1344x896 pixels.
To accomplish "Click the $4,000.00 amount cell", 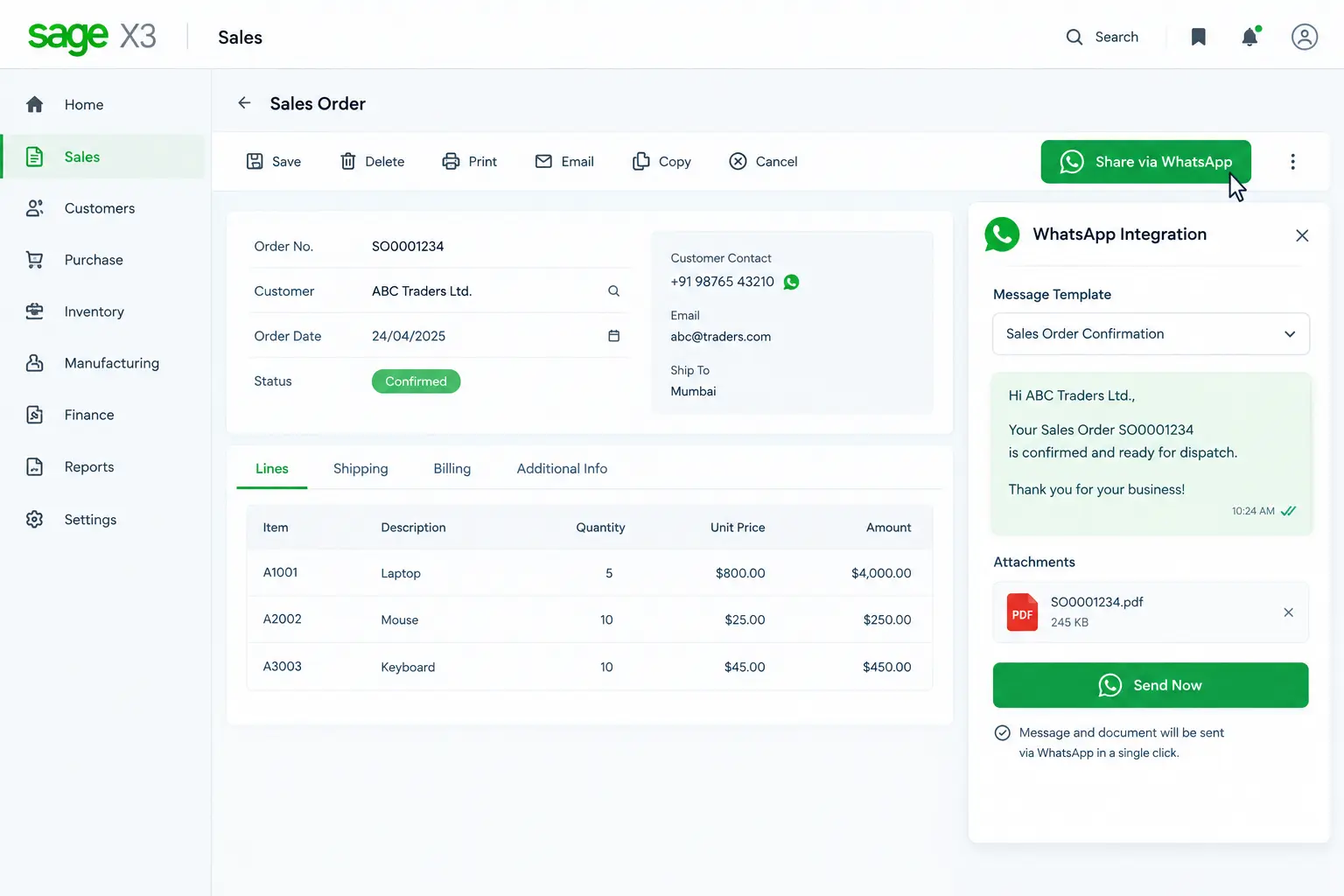I will (x=881, y=573).
